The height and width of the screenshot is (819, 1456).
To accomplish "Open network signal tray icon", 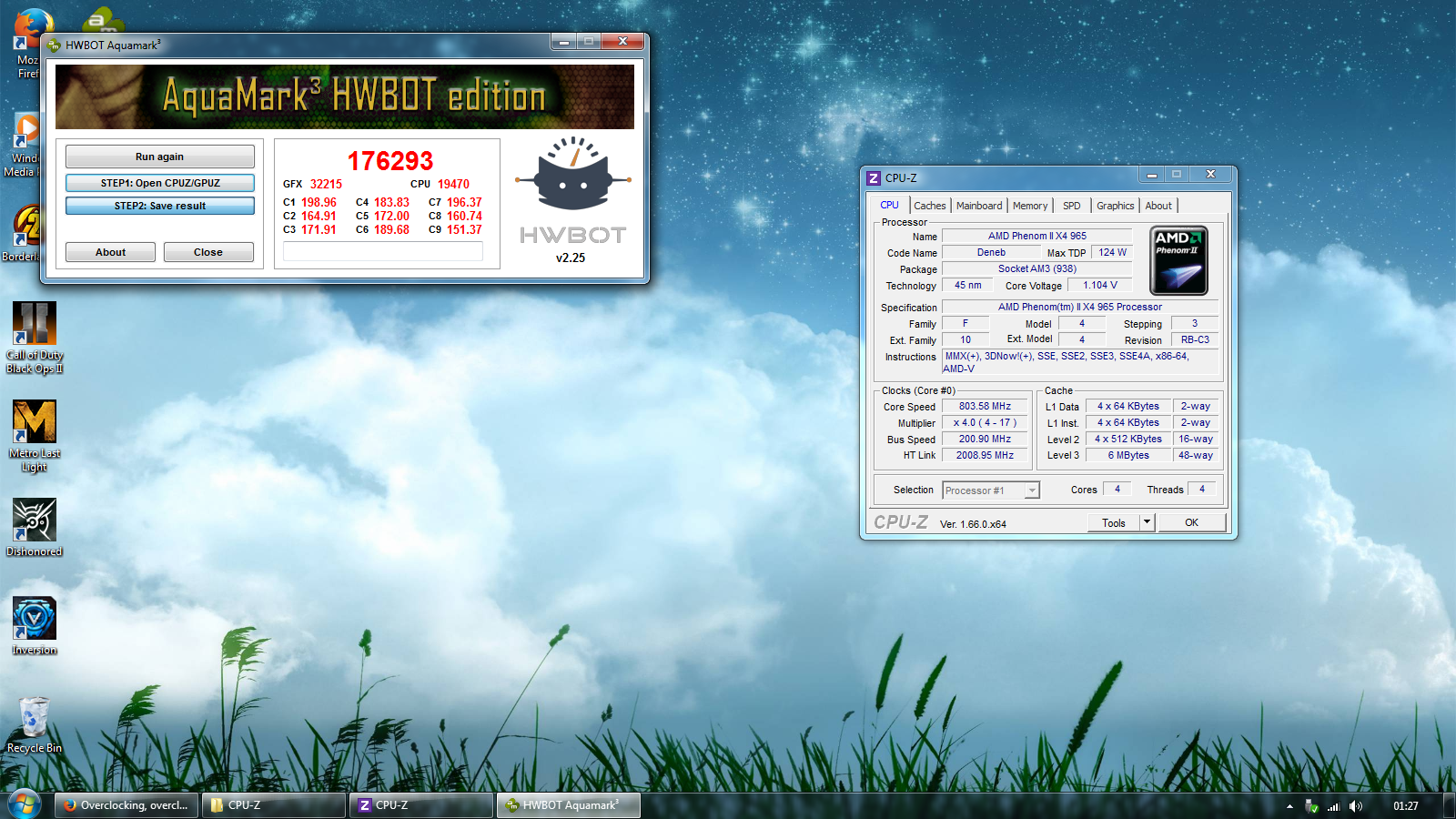I will pyautogui.click(x=1334, y=806).
